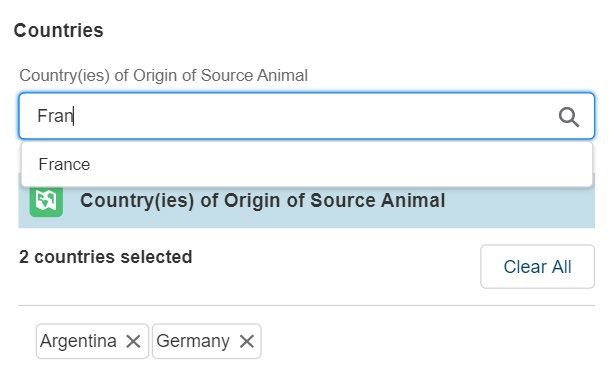
Task: Remove the Germany country tag
Action: click(x=247, y=341)
